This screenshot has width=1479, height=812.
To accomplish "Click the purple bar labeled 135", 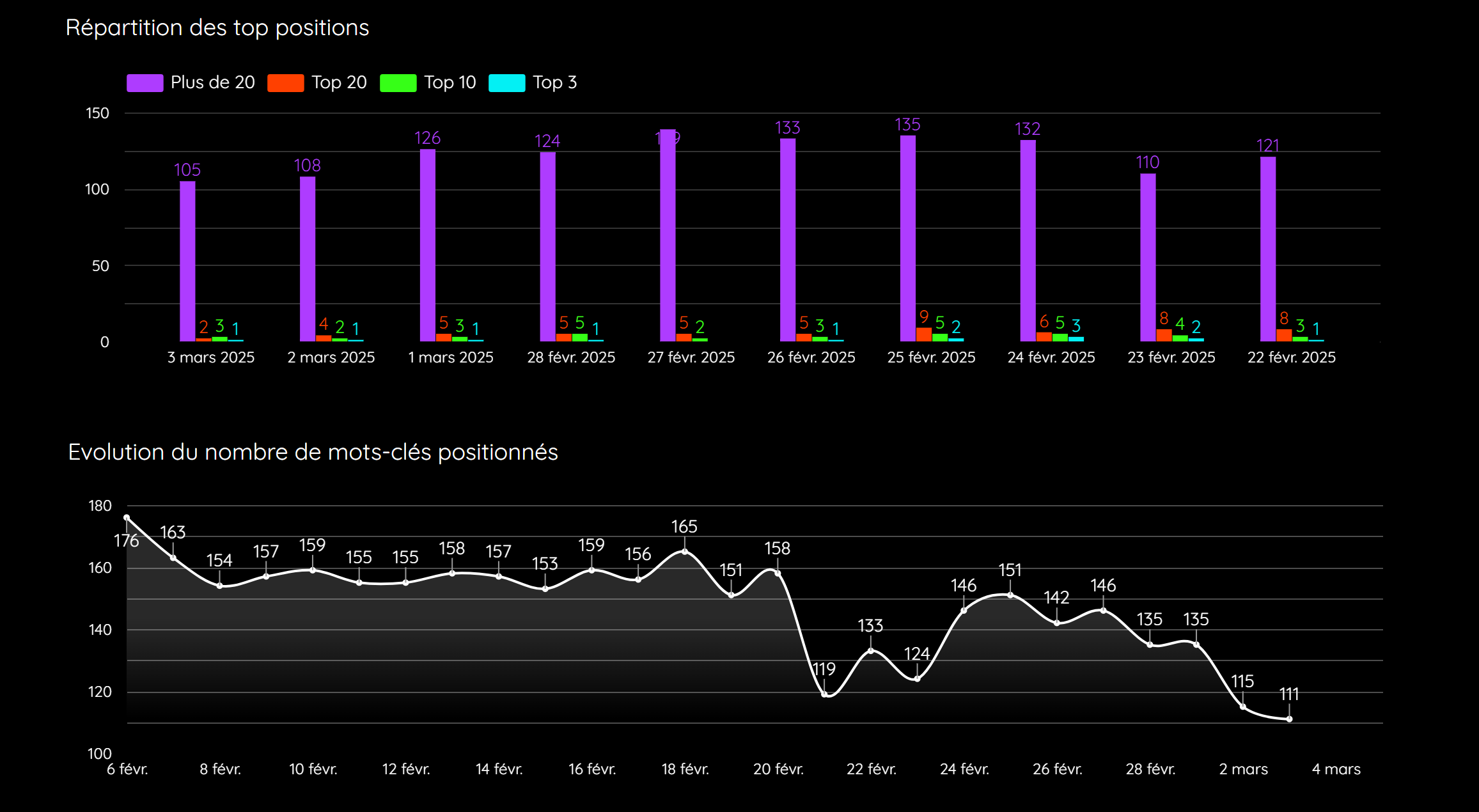I will coord(907,238).
